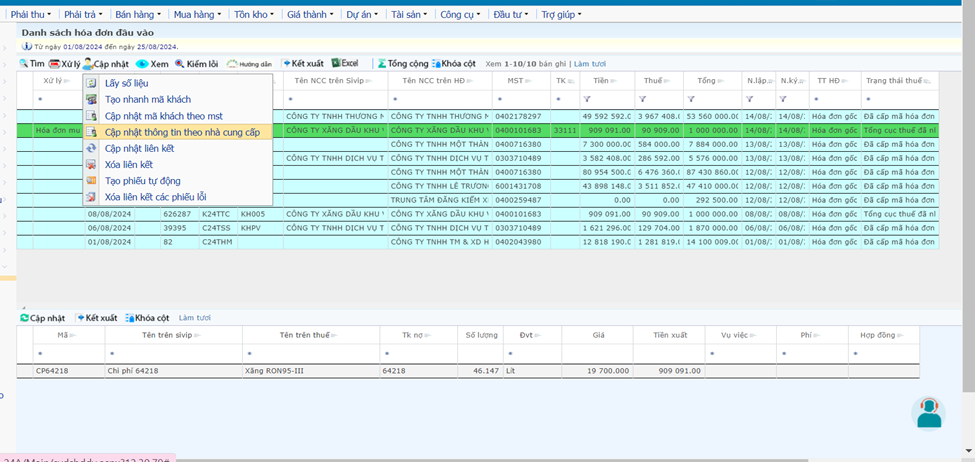
Task: Run the Kiểm lỗi error check
Action: [x=196, y=64]
